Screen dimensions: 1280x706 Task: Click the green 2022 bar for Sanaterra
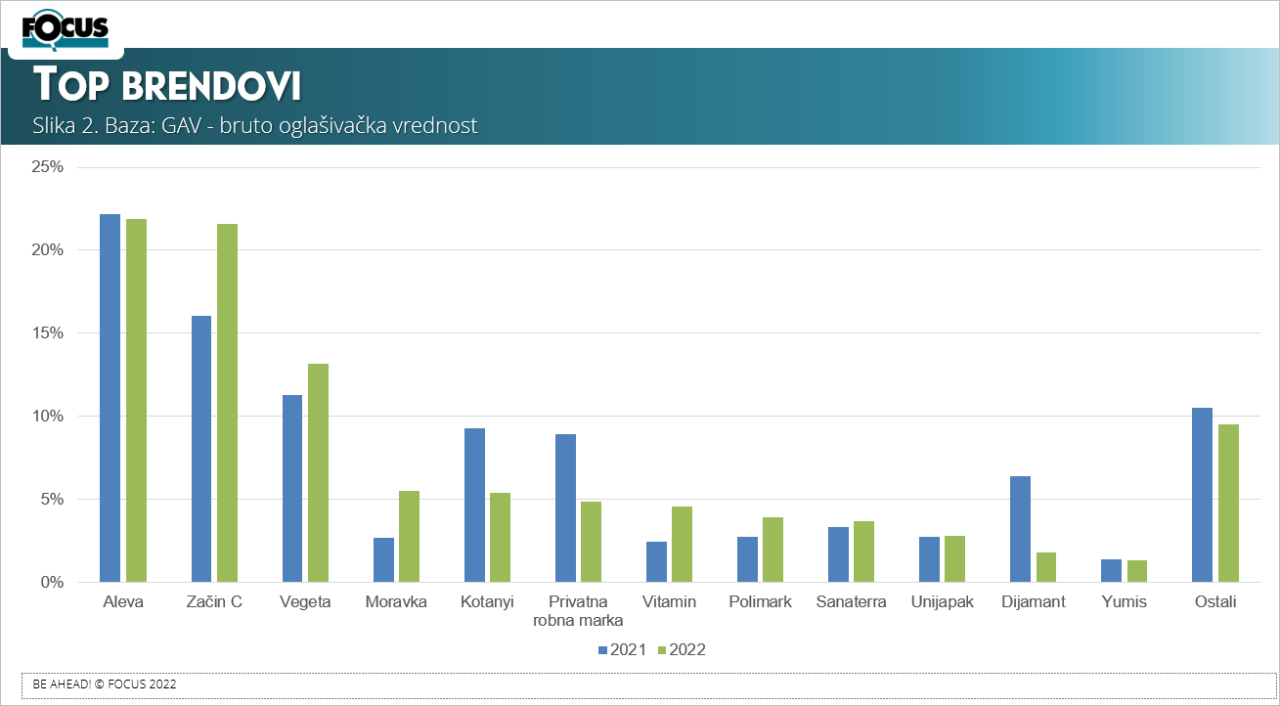[864, 551]
